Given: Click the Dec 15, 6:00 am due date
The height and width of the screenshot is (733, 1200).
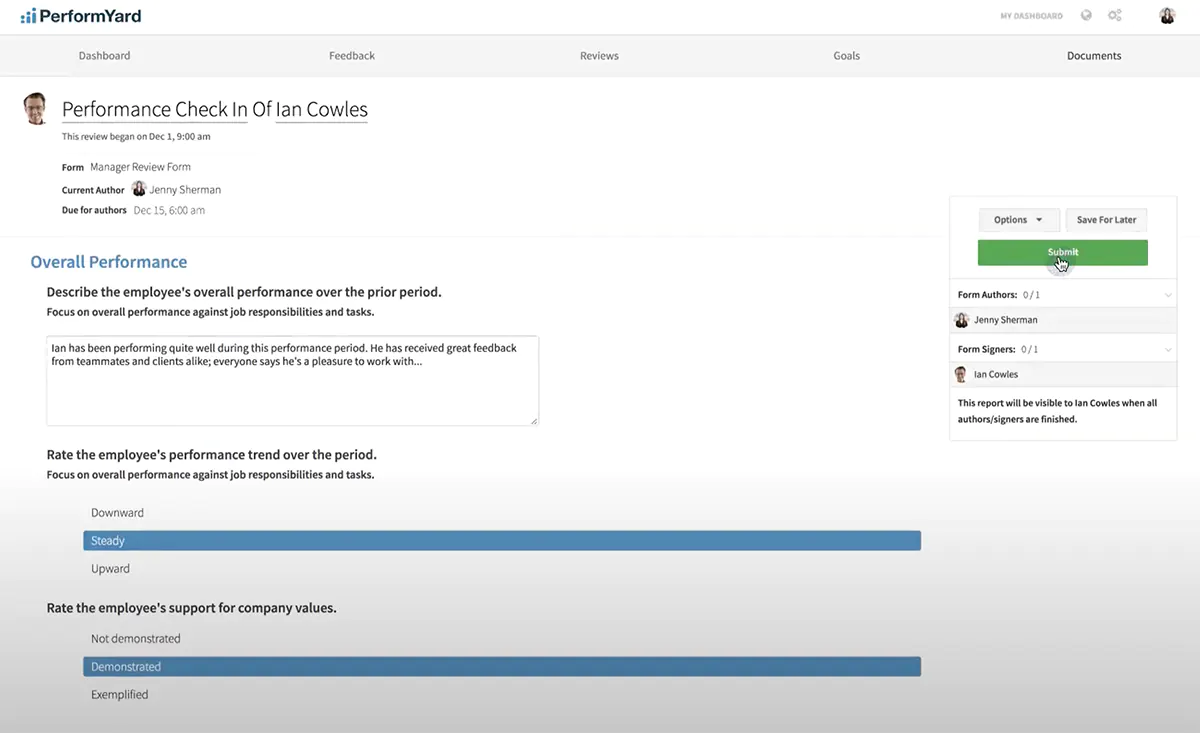Looking at the screenshot, I should click(169, 210).
